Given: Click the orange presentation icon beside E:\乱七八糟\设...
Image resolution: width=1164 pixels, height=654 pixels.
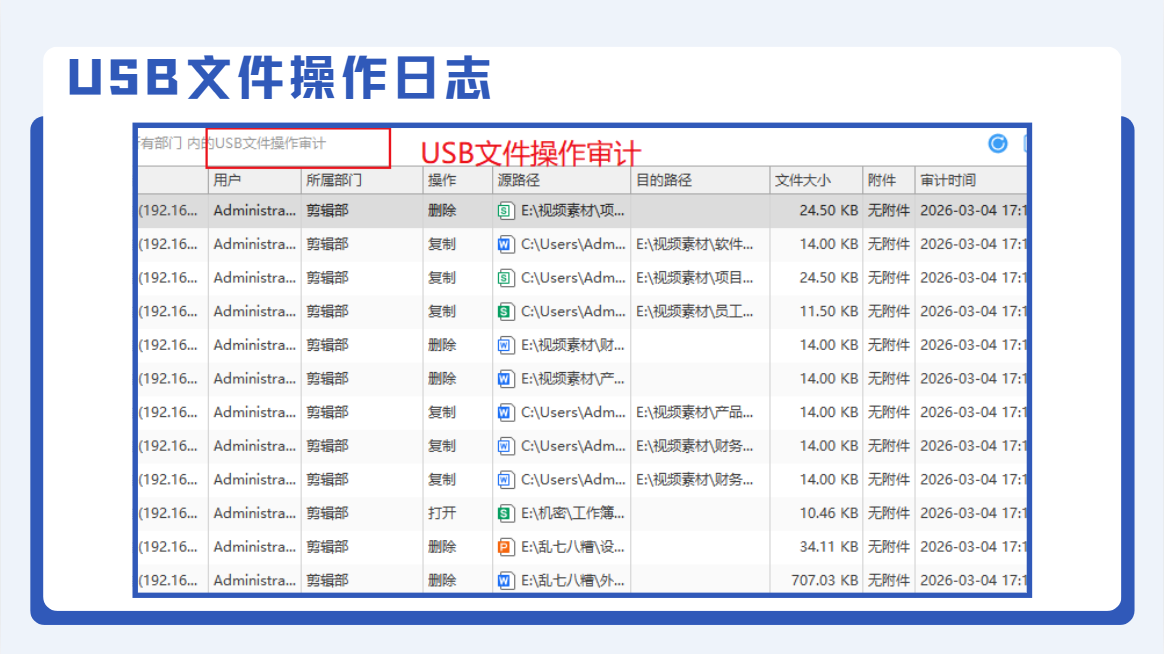Looking at the screenshot, I should pos(505,547).
